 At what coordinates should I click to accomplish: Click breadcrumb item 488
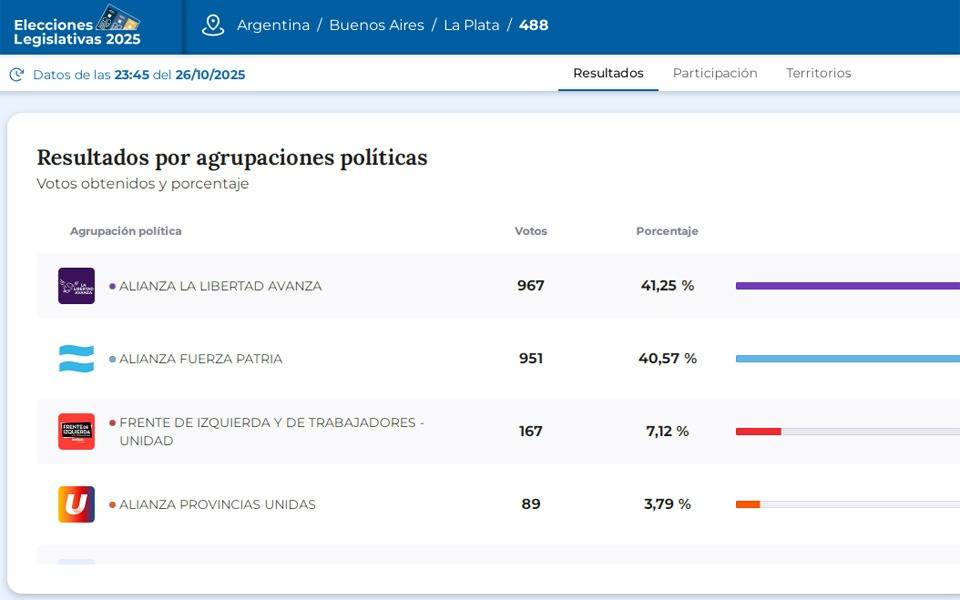pos(533,25)
